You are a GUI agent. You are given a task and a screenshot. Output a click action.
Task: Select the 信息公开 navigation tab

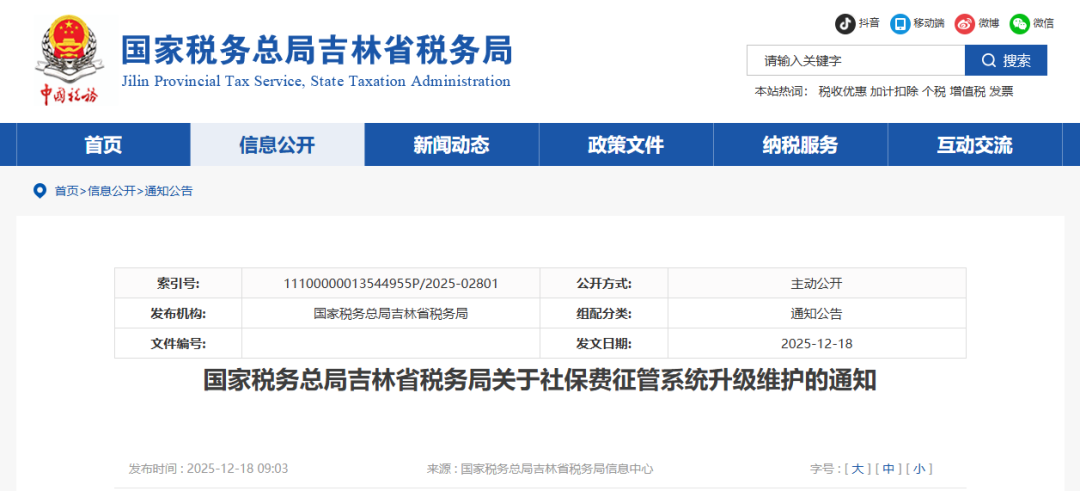coord(277,145)
